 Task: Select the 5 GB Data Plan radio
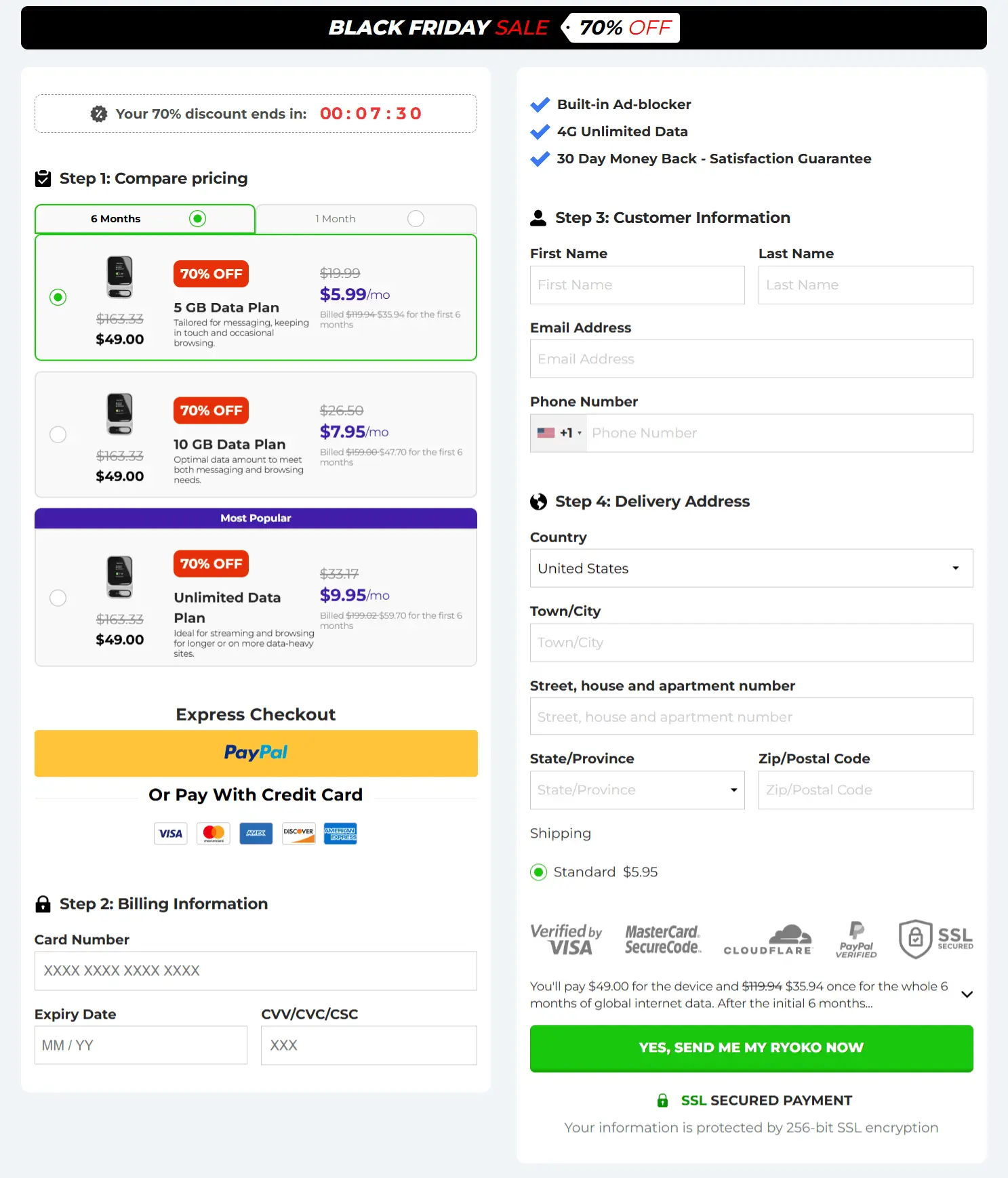58,297
